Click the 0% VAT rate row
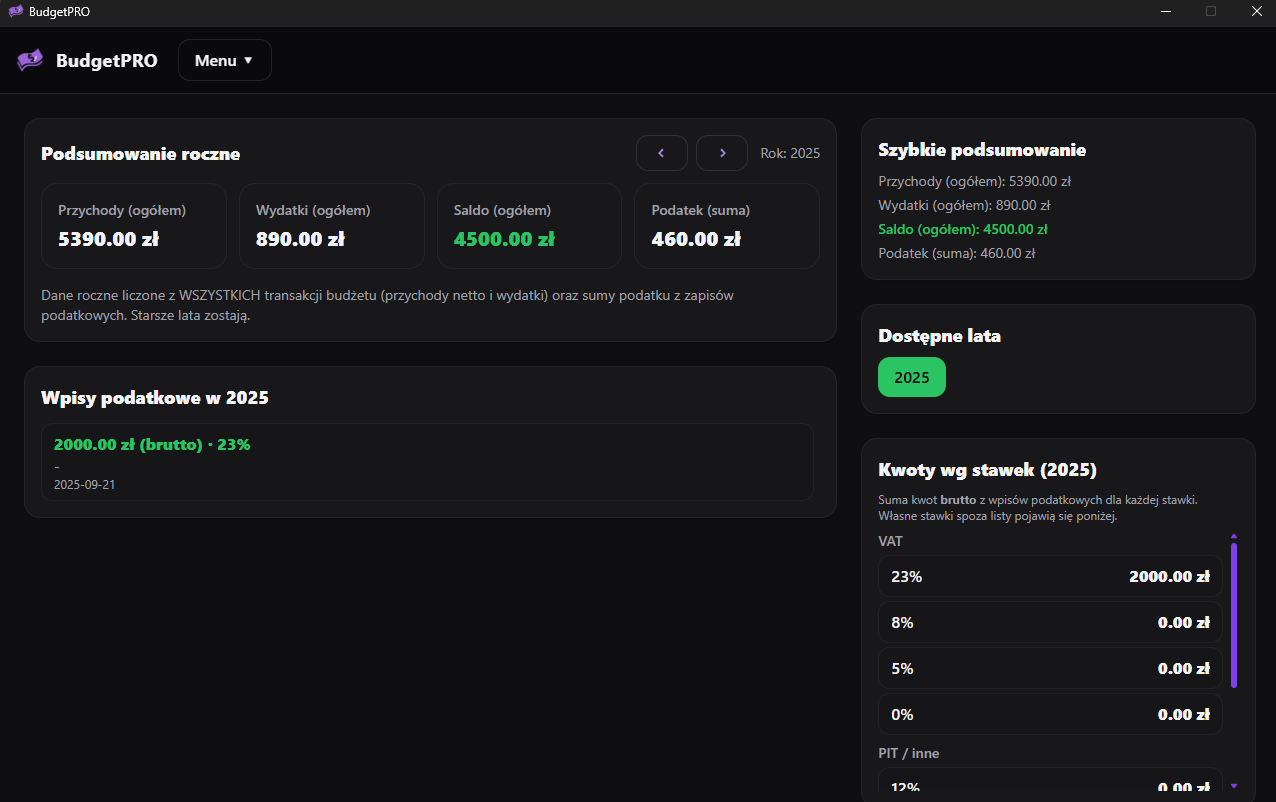Screen dimensions: 1276x802 [1049, 714]
